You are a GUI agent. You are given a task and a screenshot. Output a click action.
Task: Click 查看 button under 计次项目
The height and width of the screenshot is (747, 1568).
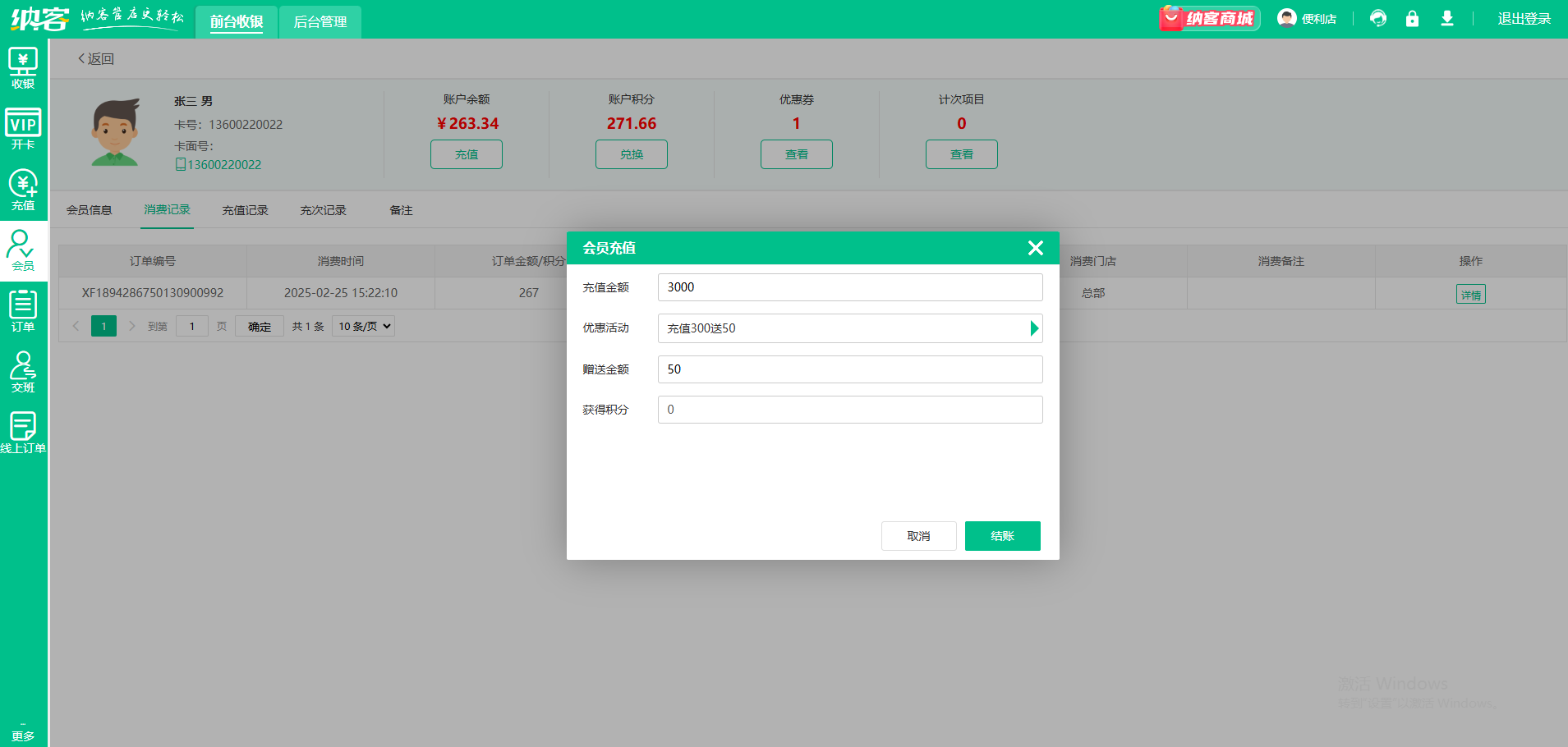962,154
